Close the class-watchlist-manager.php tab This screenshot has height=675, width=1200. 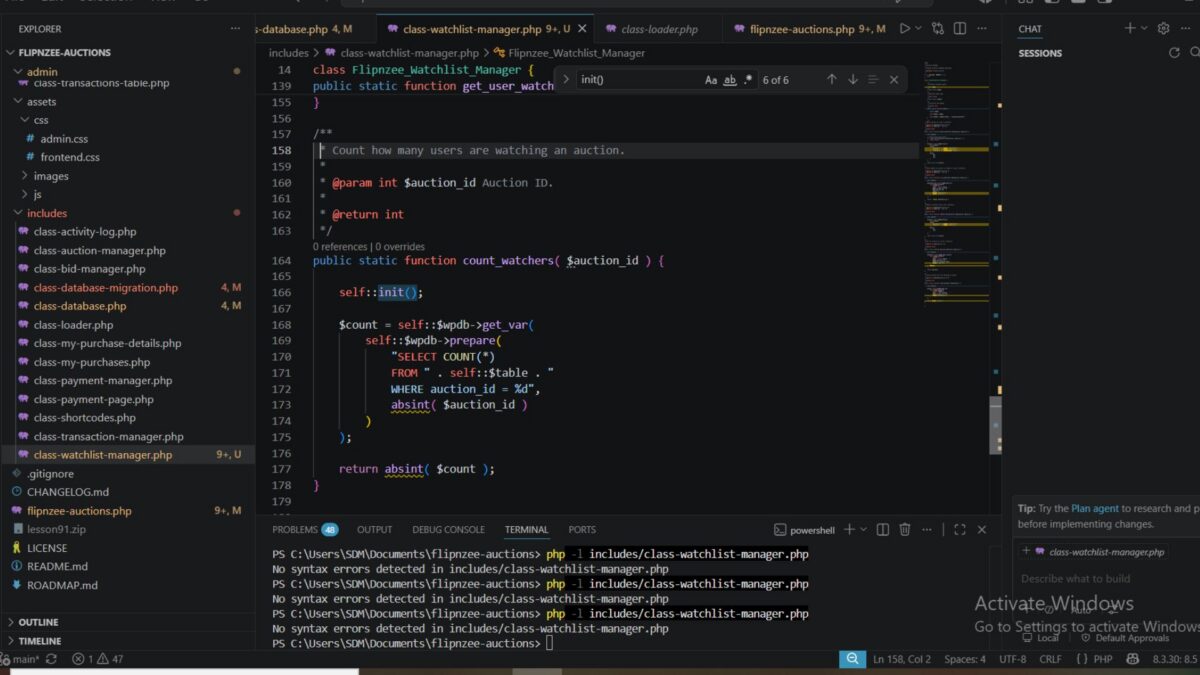pos(583,29)
